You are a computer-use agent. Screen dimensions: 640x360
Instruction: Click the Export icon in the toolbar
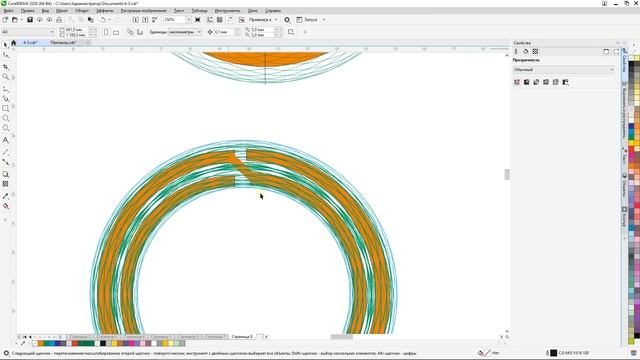click(x=145, y=20)
